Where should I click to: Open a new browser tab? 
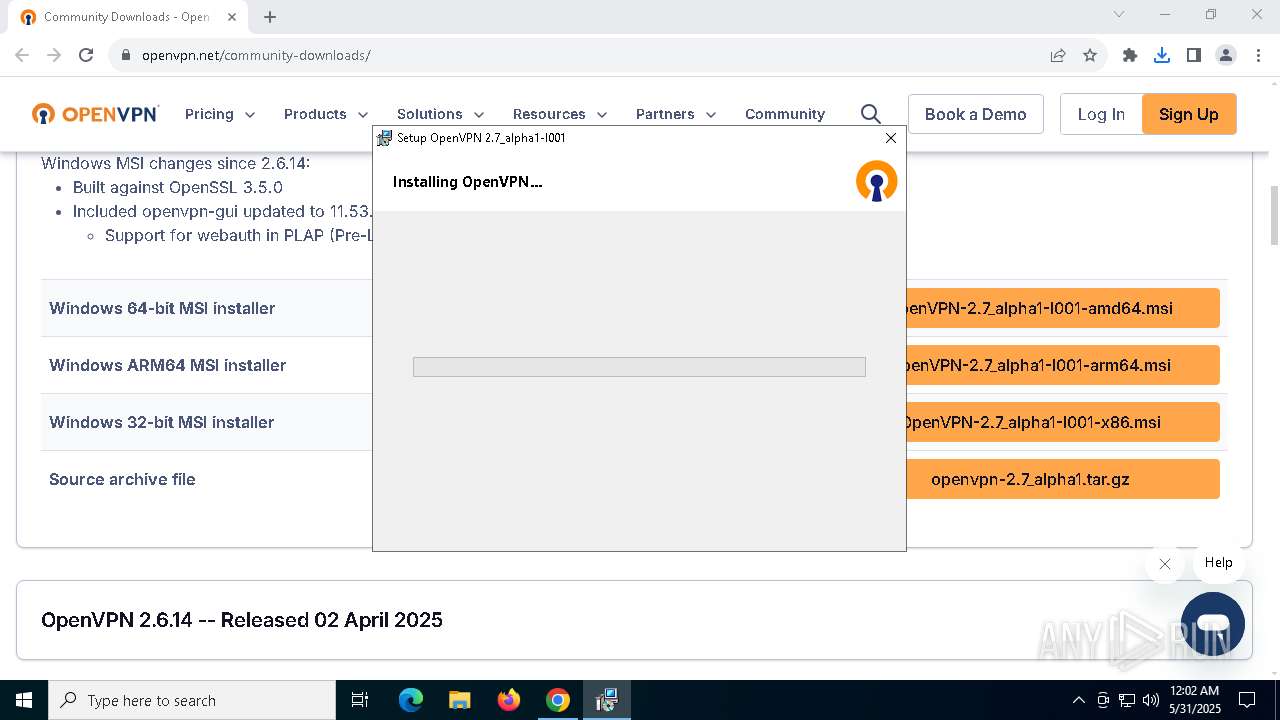270,17
